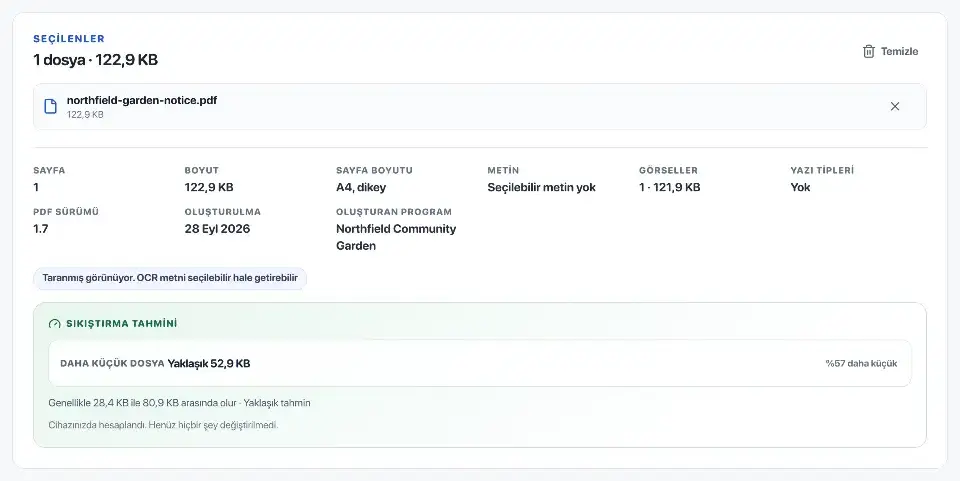Click the "1 dosya · 122,9 KB" summary
The width and height of the screenshot is (960, 481).
pyautogui.click(x=96, y=60)
